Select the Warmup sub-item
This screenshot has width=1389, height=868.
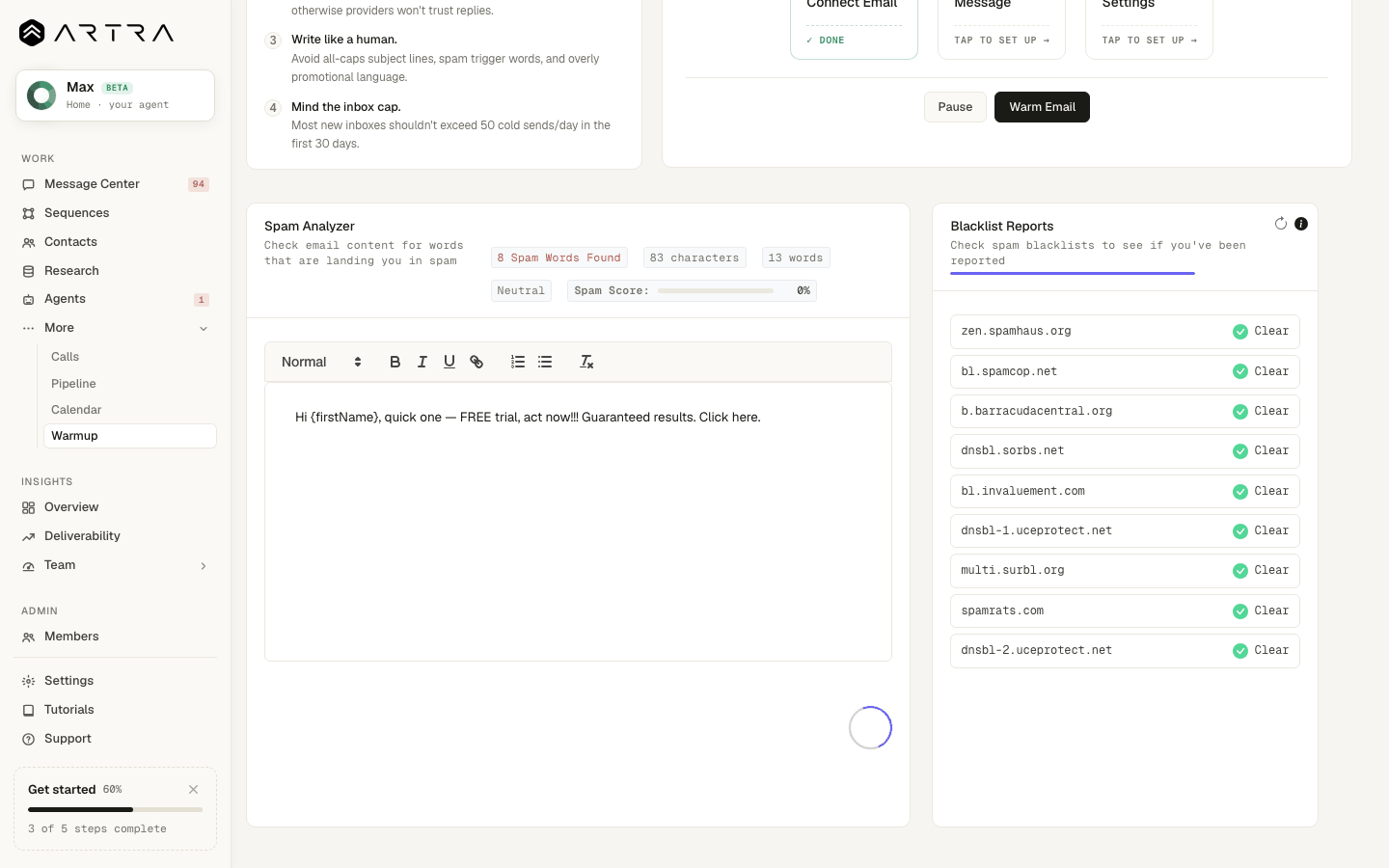click(x=129, y=436)
